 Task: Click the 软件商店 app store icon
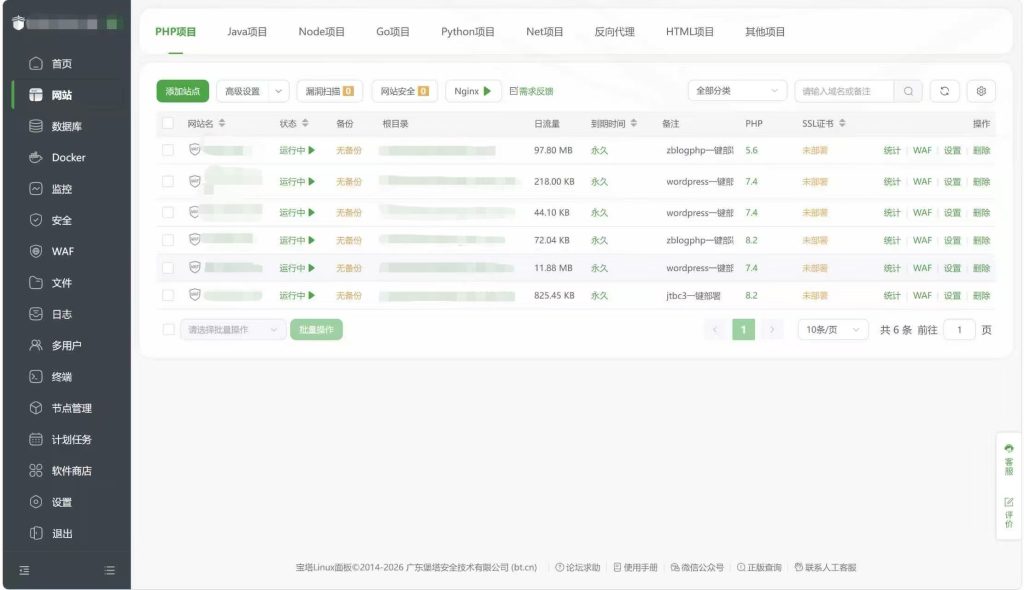(x=36, y=471)
